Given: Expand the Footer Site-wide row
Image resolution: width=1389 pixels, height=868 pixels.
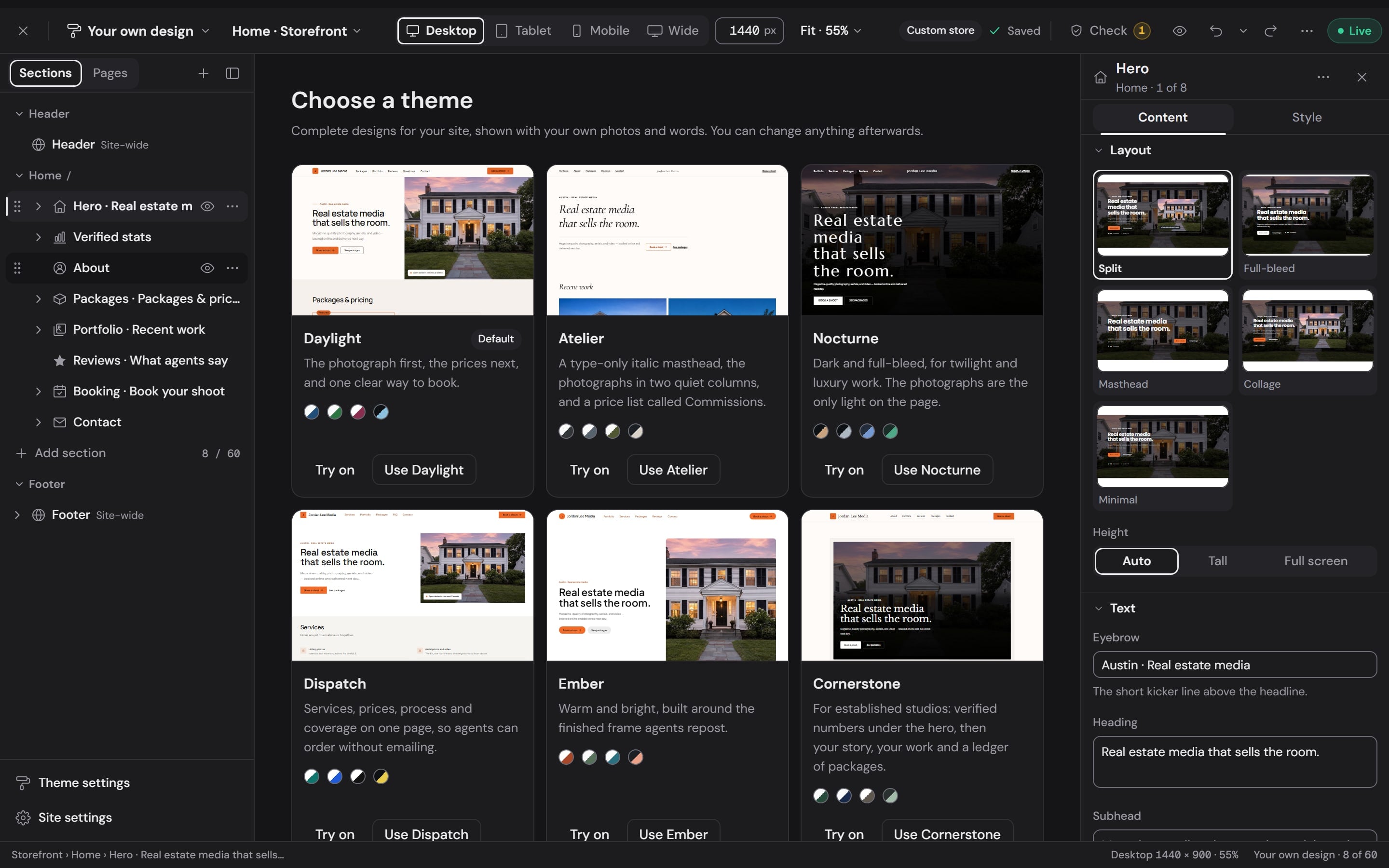Looking at the screenshot, I should 17,515.
